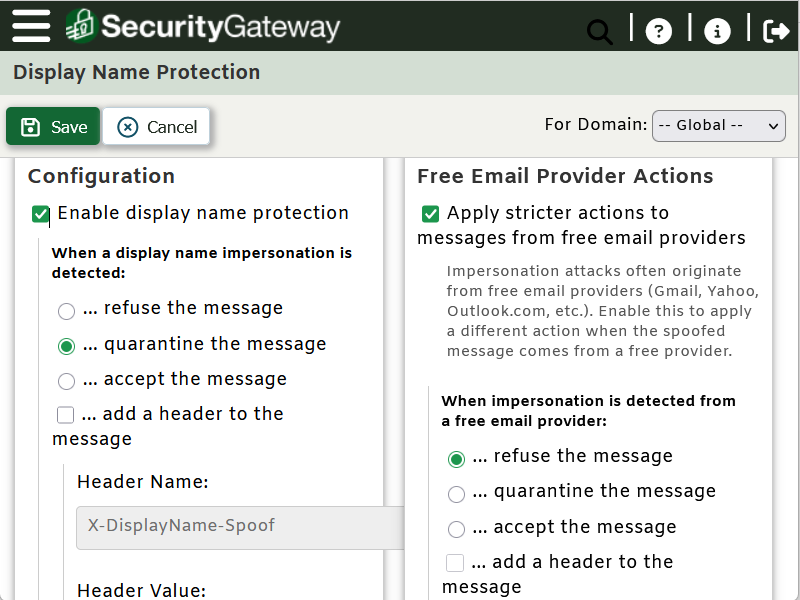This screenshot has width=800, height=600.
Task: Cancel changes to the settings
Action: pyautogui.click(x=156, y=126)
